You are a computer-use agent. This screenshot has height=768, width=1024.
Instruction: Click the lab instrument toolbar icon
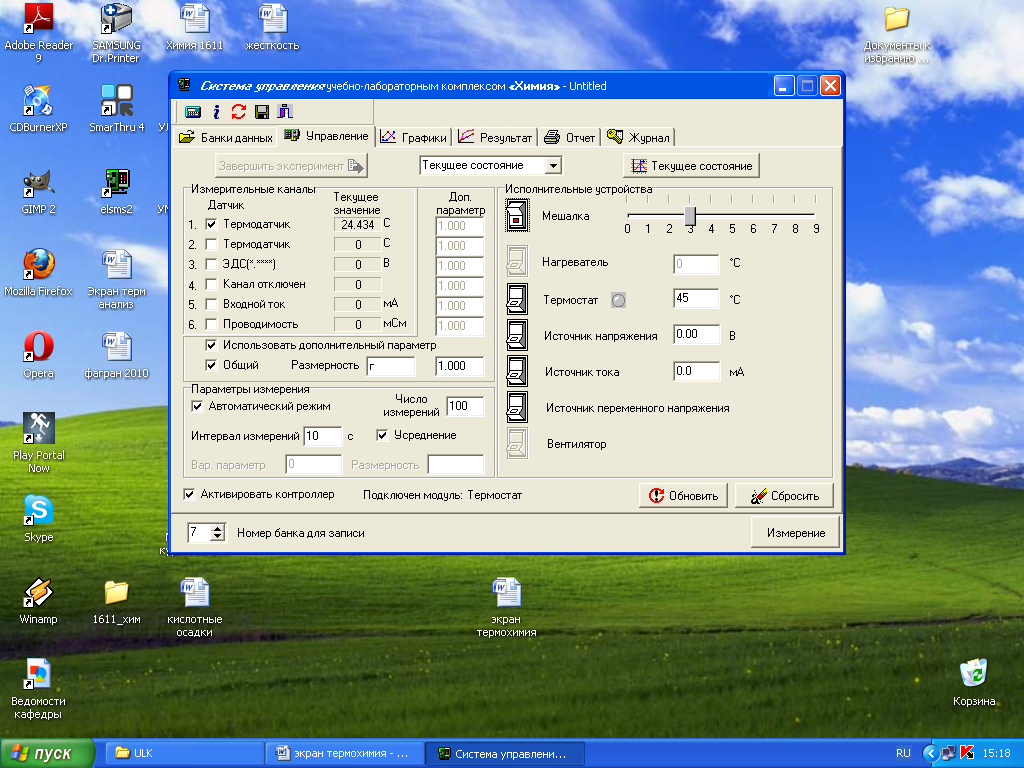pos(285,112)
